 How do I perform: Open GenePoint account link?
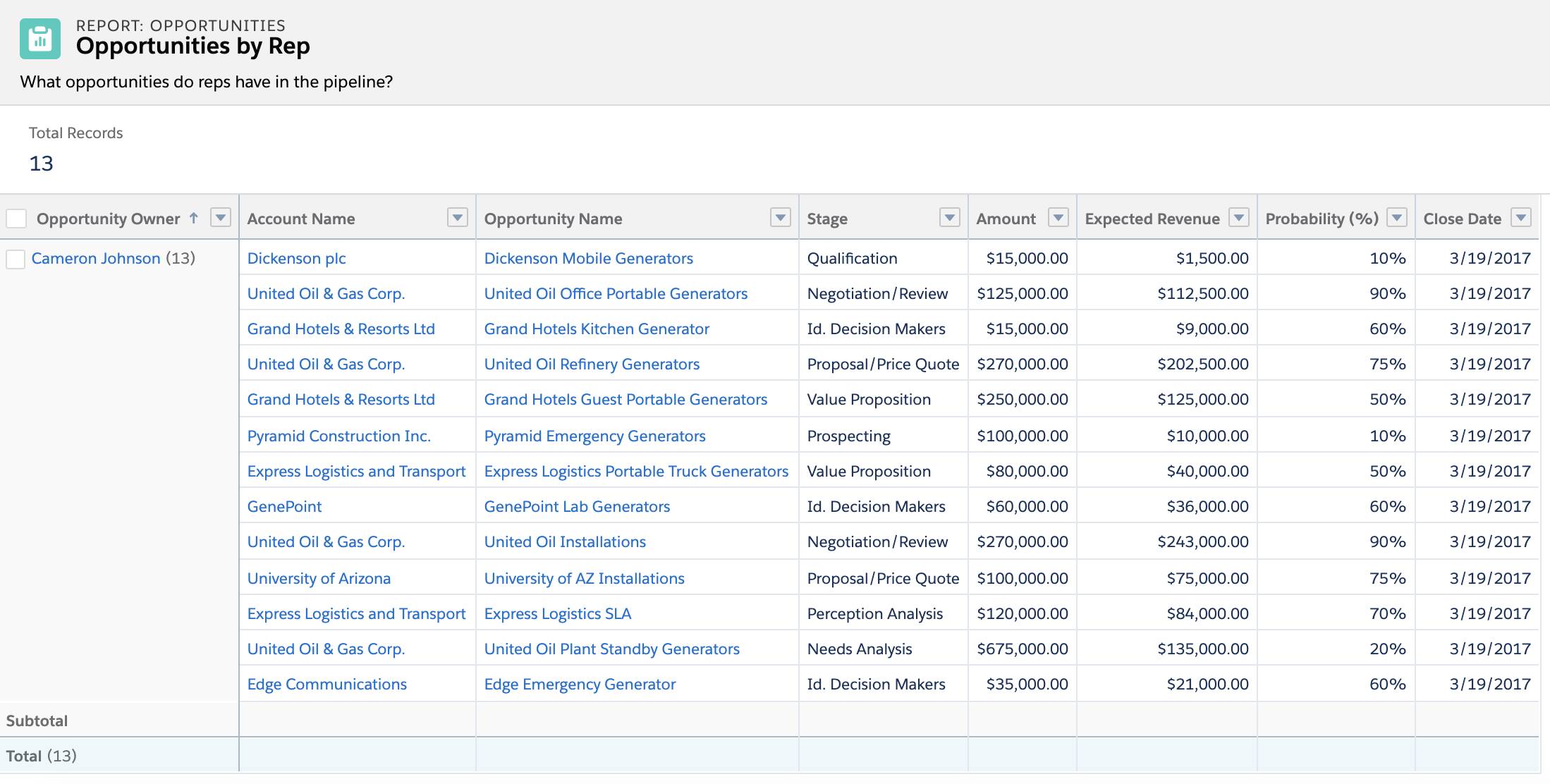(x=284, y=506)
